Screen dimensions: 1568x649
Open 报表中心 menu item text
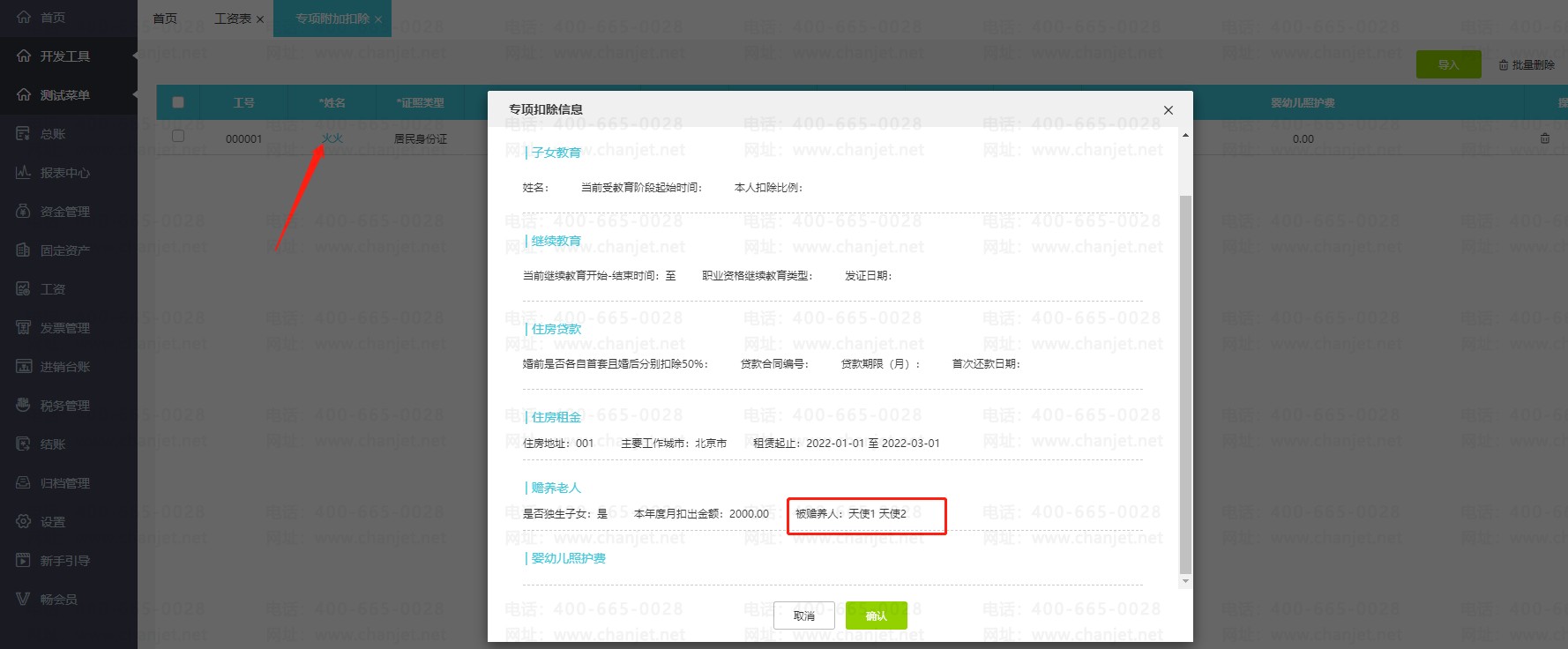(x=65, y=173)
